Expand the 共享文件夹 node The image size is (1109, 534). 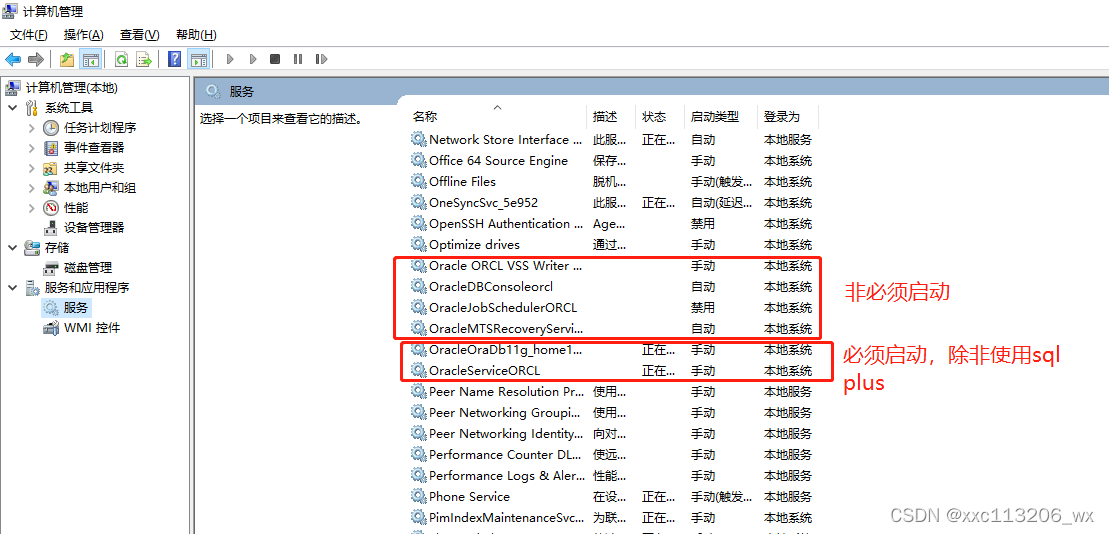pos(31,168)
